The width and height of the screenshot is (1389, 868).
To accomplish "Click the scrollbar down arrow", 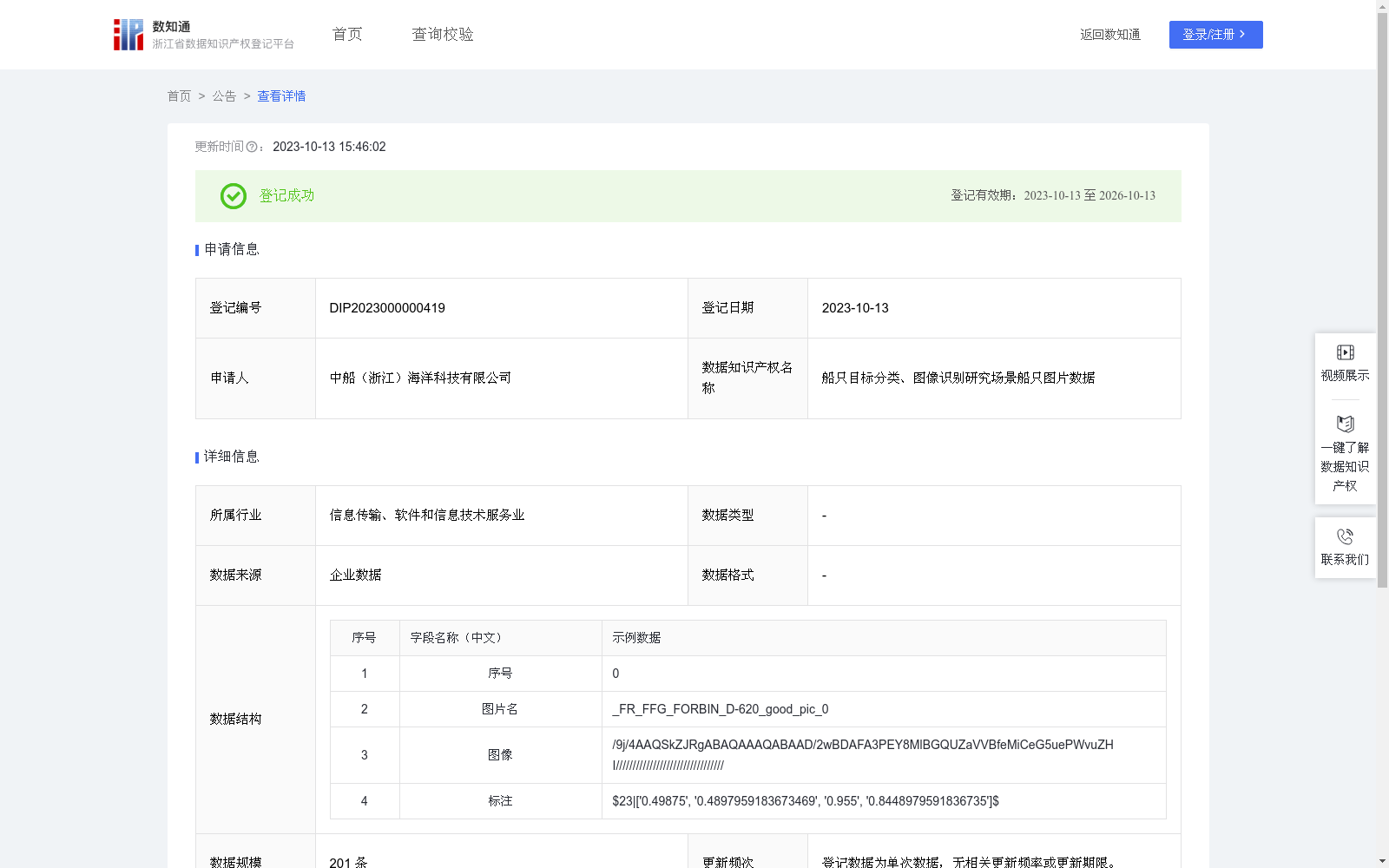I will [1382, 862].
